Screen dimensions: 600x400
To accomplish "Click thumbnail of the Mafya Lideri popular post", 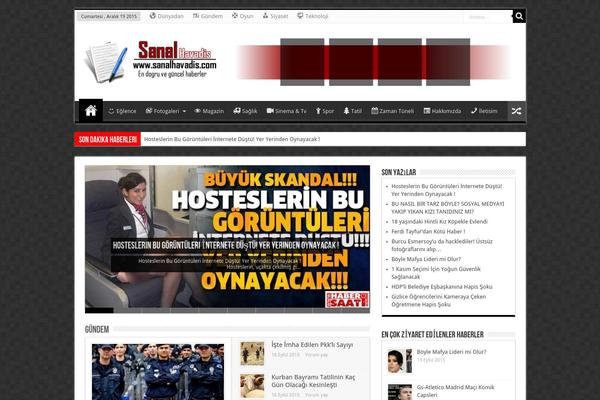I will (399, 361).
